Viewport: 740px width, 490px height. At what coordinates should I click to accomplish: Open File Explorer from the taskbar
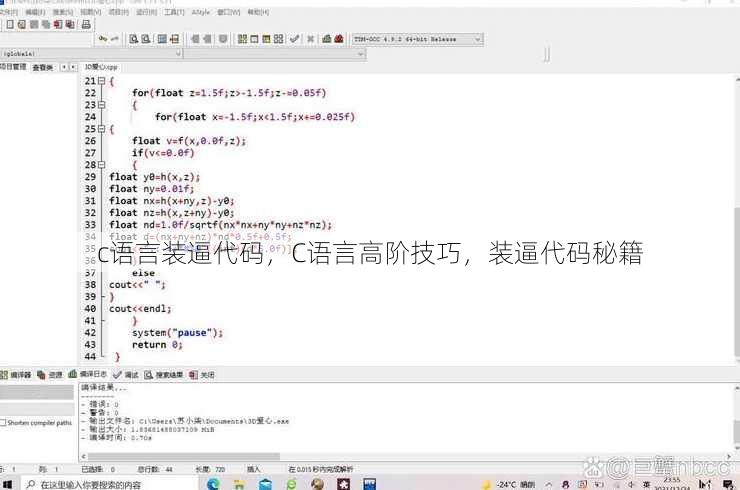[239, 484]
